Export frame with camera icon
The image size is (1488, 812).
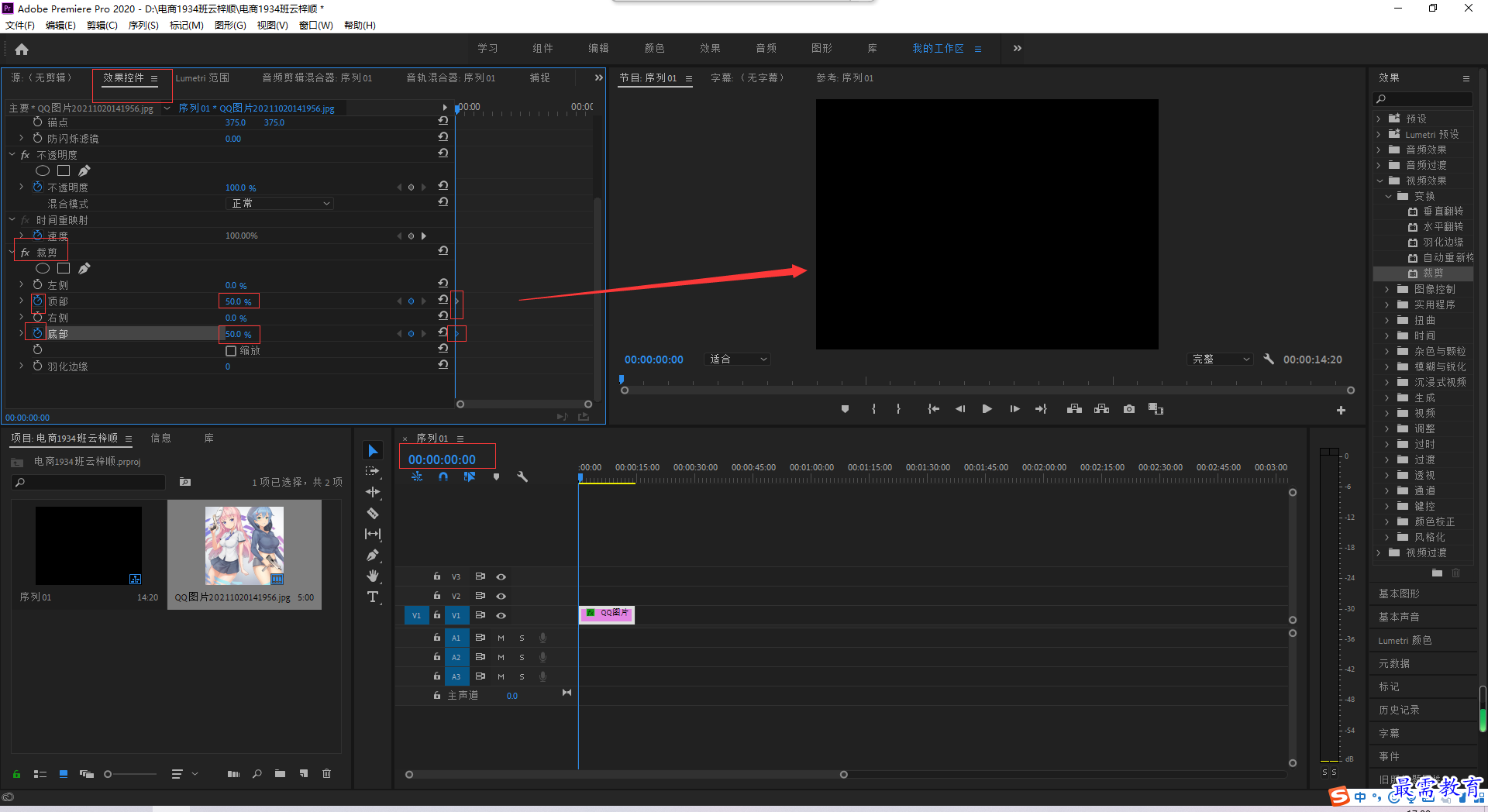[1129, 409]
